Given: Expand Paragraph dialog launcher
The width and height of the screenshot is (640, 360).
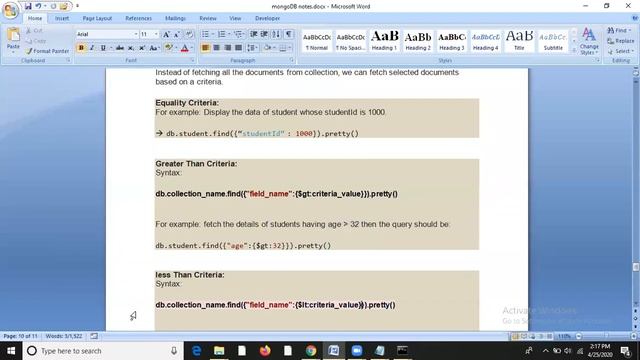Looking at the screenshot, I should point(292,60).
